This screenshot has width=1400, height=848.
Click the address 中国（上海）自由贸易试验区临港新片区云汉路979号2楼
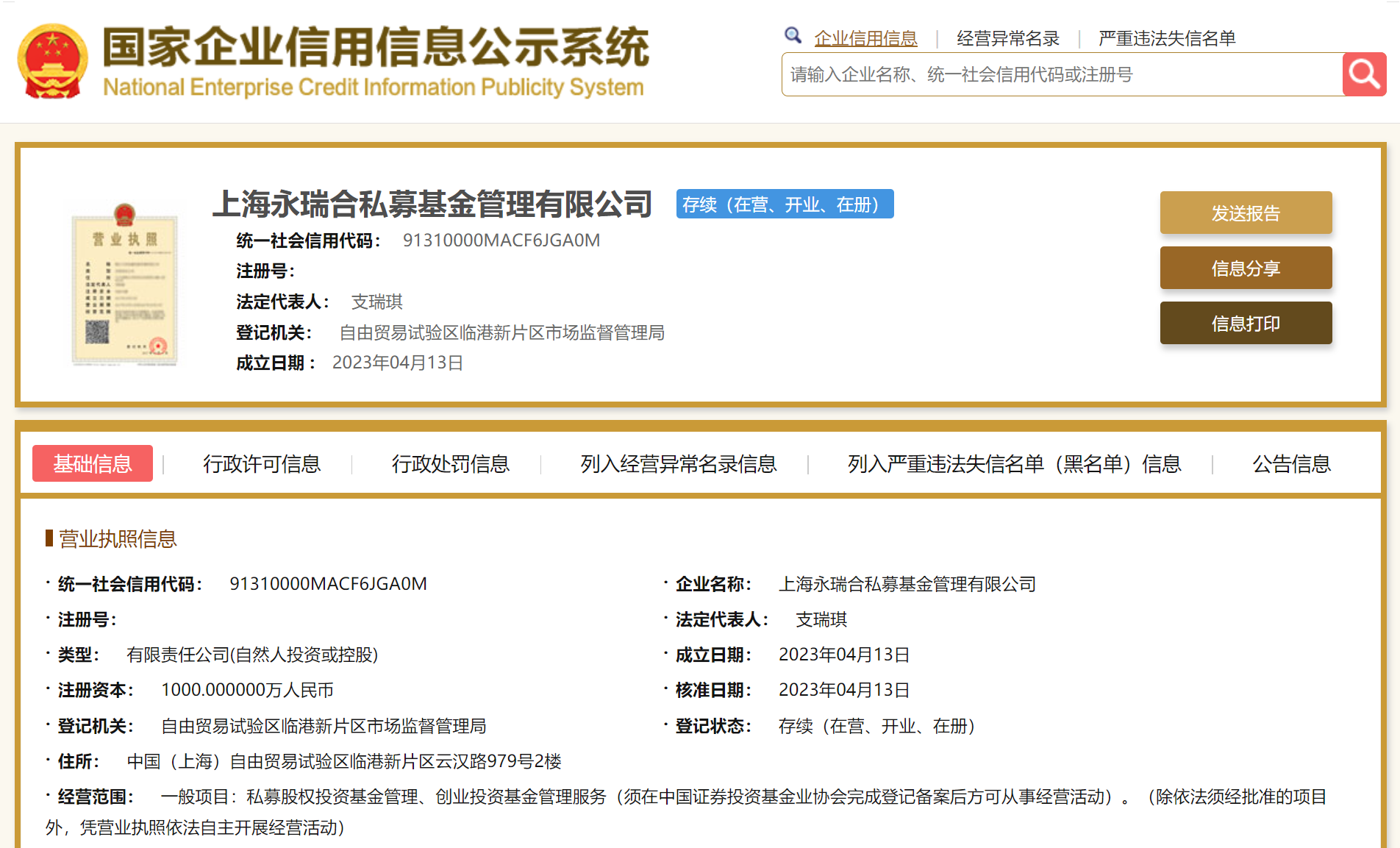[344, 761]
